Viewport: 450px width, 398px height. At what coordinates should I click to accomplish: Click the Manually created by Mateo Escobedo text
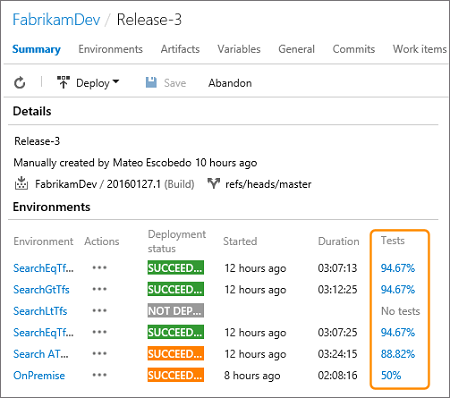click(x=135, y=163)
